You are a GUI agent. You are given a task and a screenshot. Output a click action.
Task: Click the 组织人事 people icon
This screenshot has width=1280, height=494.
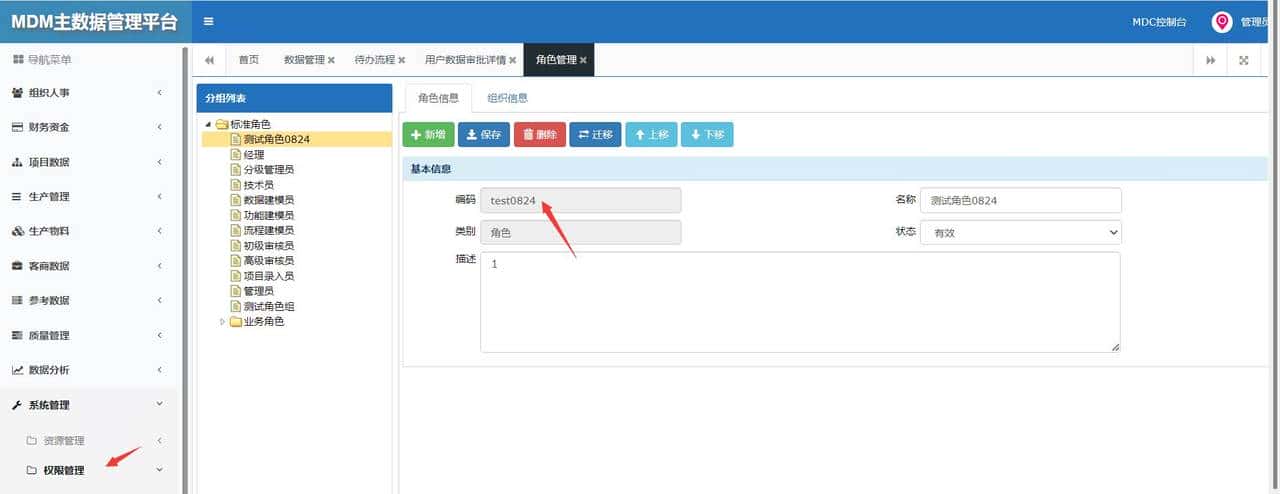17,93
